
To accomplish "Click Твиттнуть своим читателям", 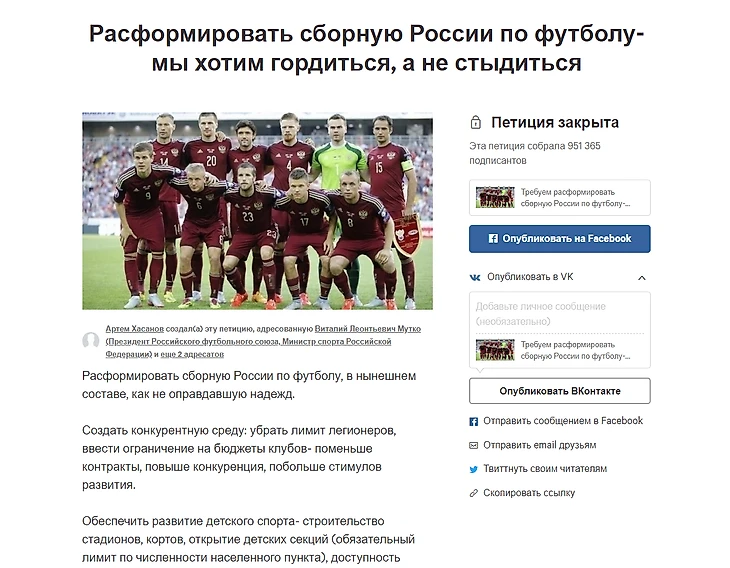I will [545, 469].
